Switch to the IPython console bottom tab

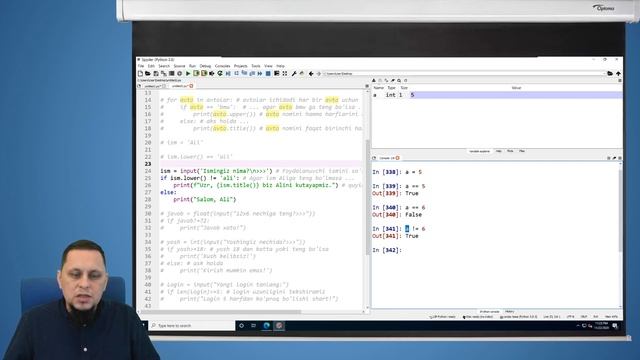click(489, 311)
